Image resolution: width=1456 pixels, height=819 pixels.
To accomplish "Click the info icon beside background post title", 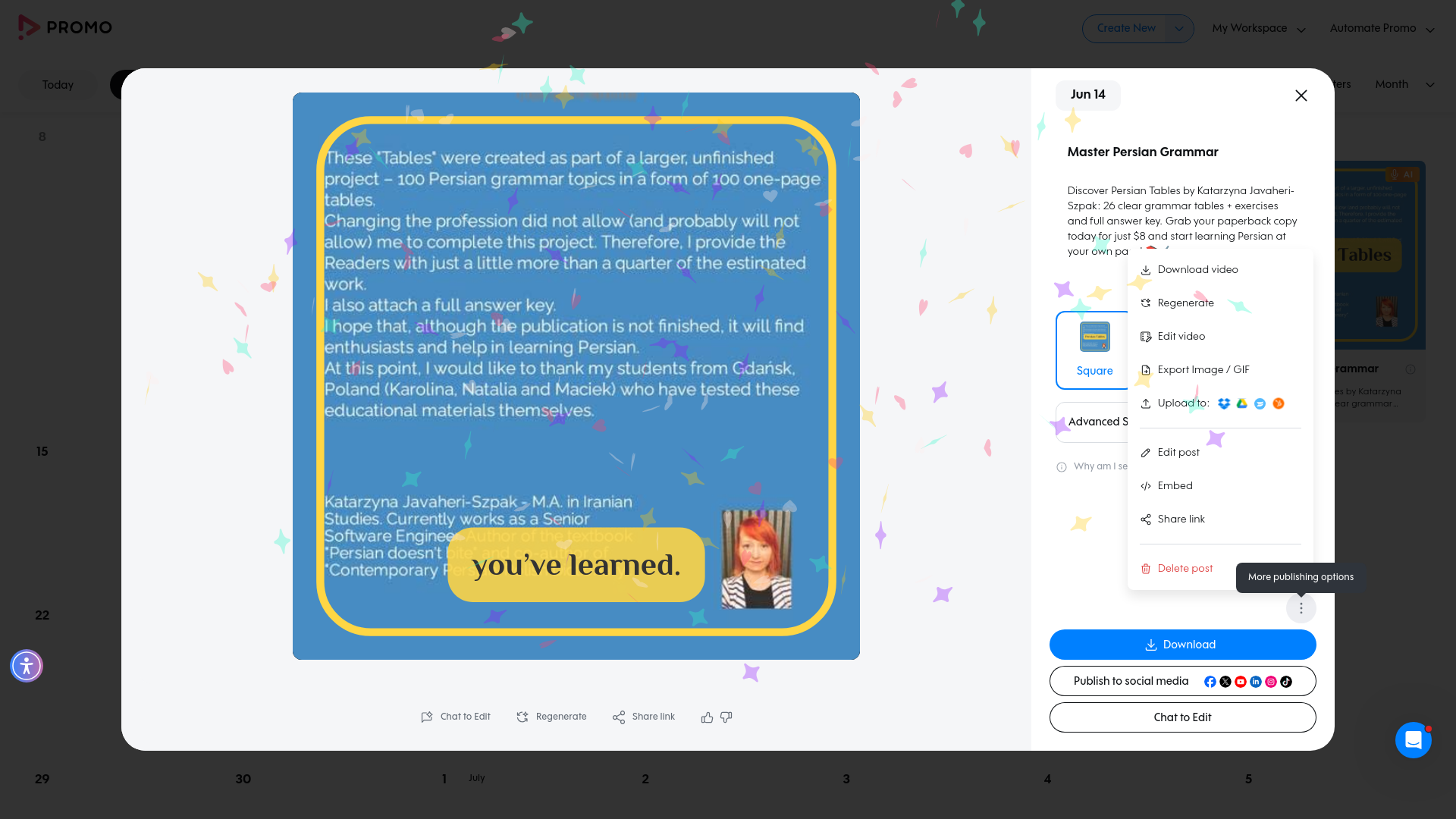I will [1410, 369].
